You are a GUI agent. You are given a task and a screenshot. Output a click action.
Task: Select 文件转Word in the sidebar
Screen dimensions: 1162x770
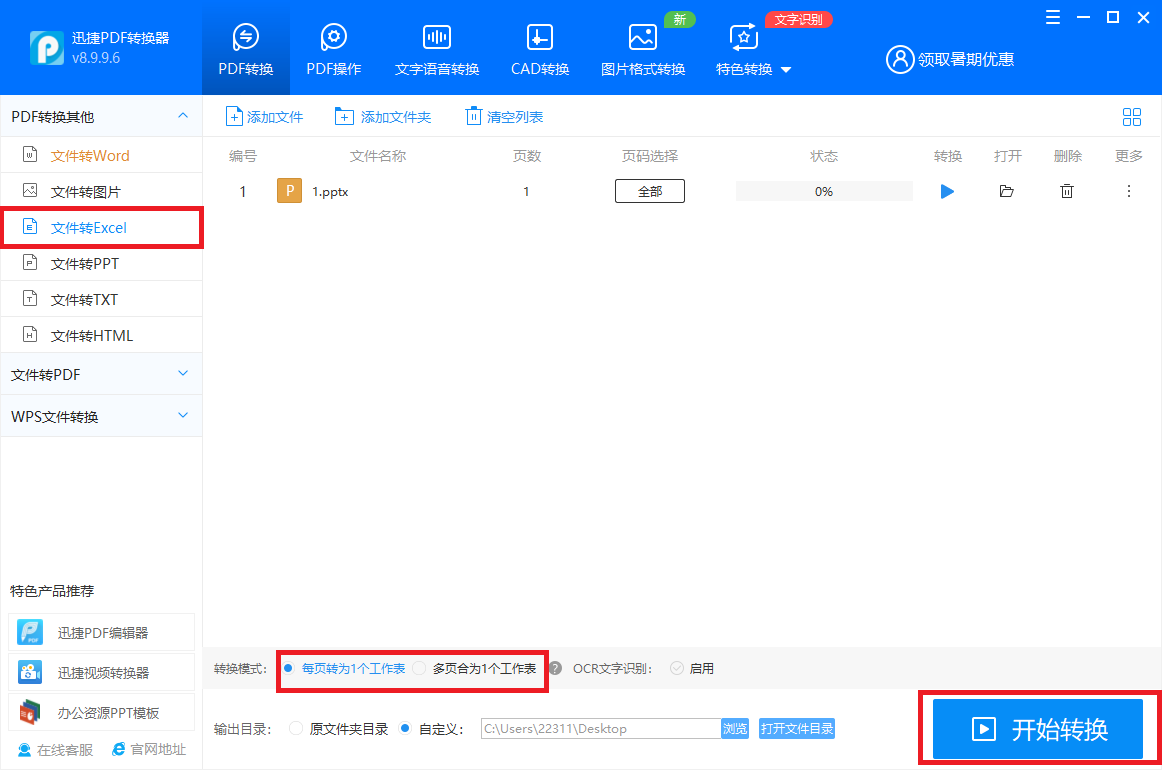[102, 156]
